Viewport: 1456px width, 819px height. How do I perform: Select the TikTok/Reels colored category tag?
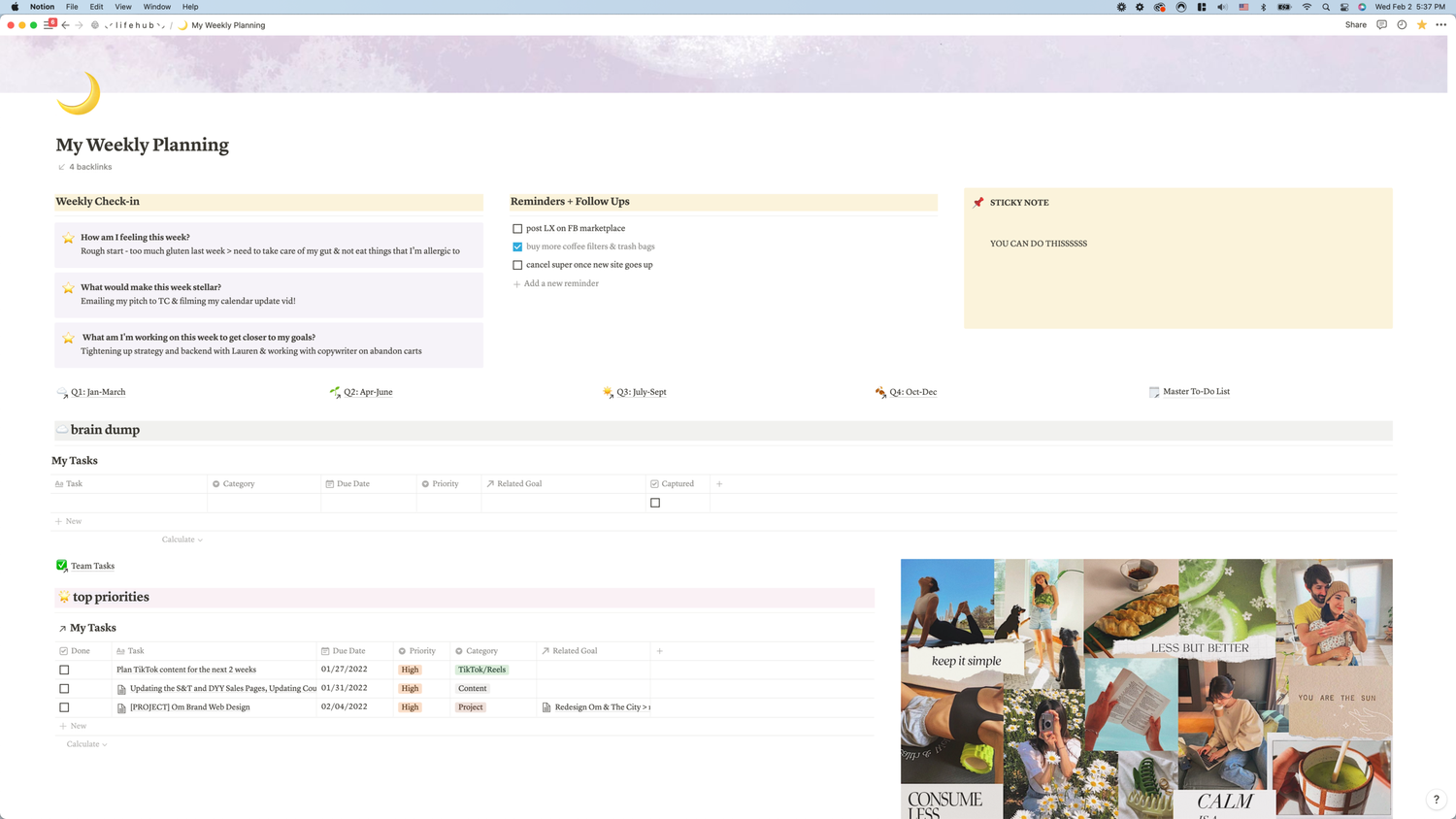pyautogui.click(x=481, y=670)
